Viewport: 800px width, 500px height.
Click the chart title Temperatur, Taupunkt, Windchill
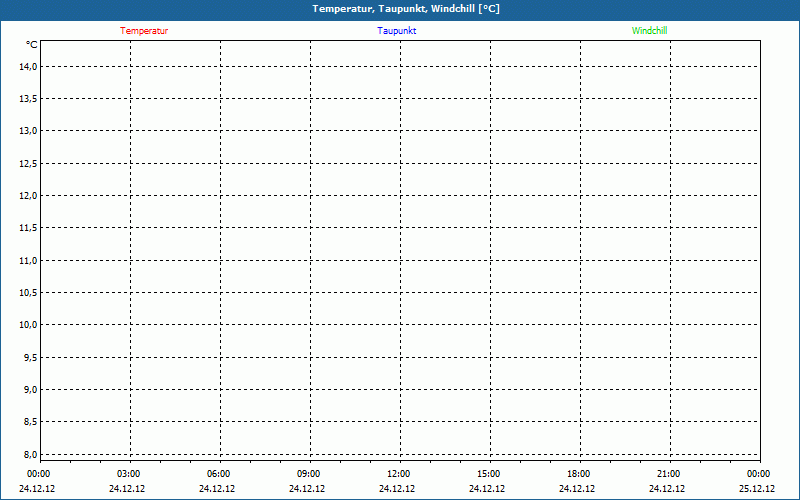(x=406, y=9)
